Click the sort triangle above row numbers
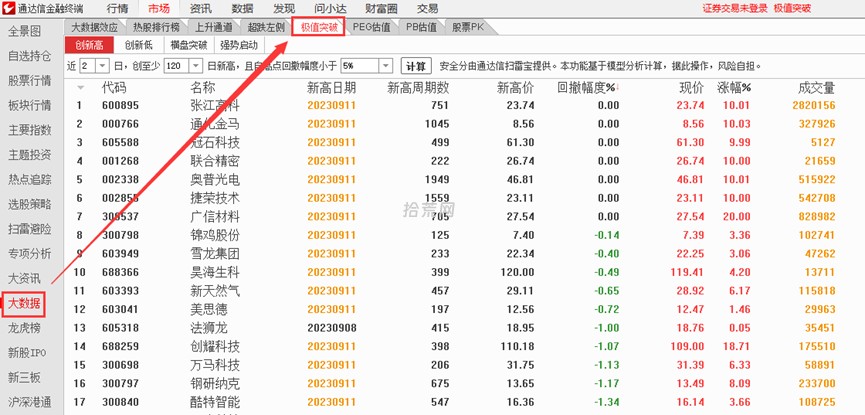 coord(81,88)
